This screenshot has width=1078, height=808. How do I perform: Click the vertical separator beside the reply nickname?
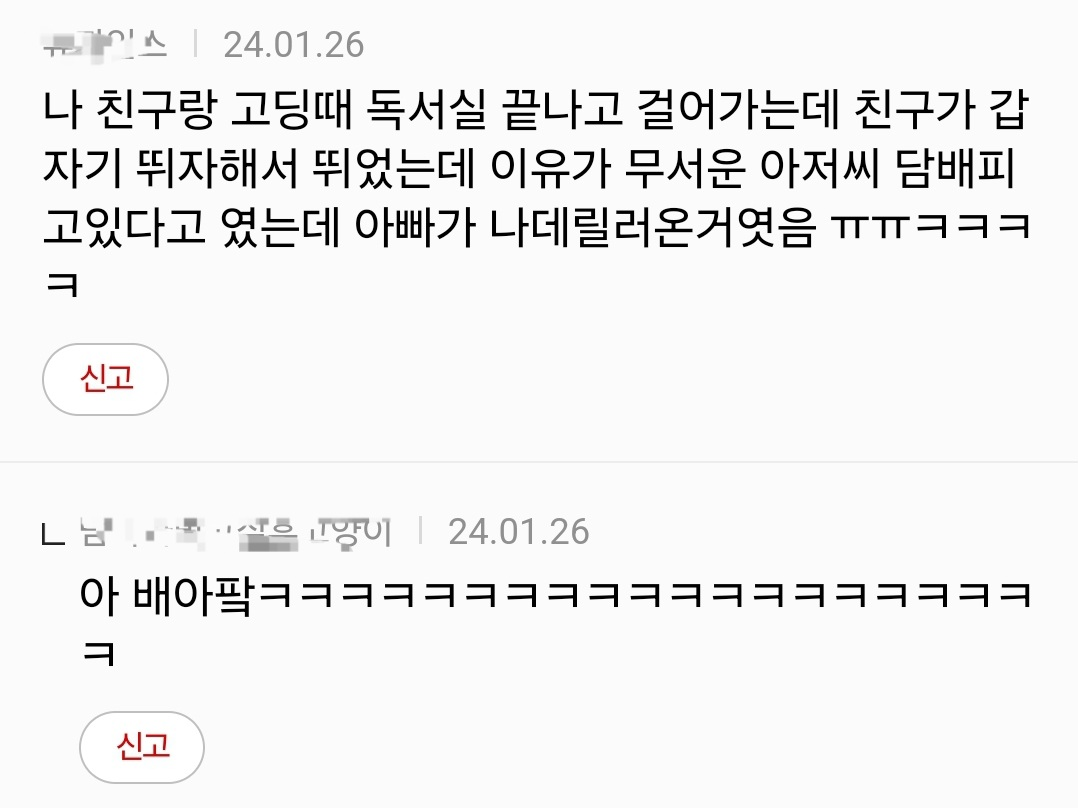tap(421, 531)
